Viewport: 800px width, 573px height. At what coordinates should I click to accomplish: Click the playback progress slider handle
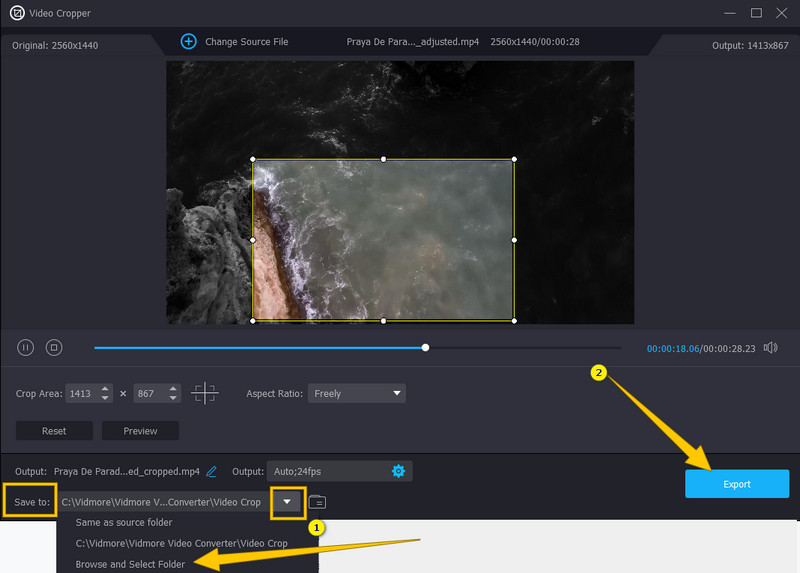[426, 348]
